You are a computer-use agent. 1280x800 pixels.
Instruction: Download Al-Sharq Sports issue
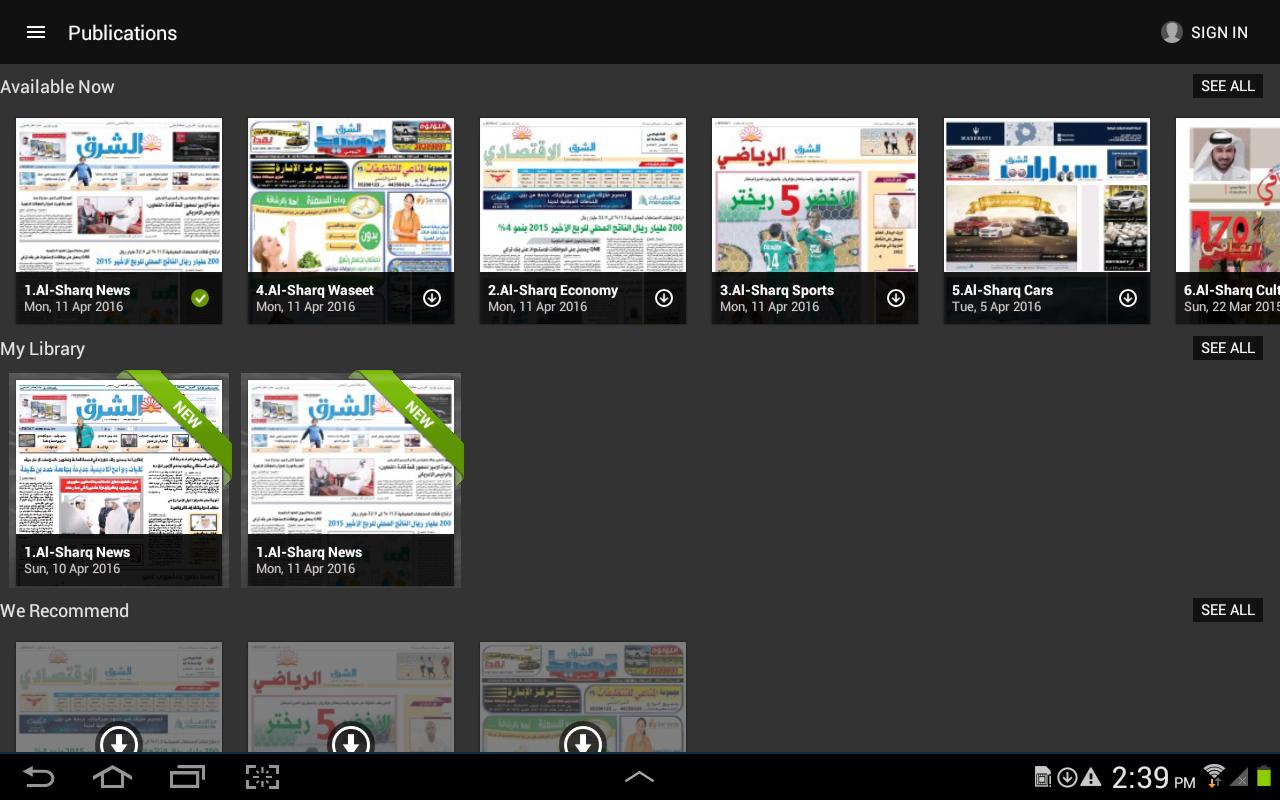point(896,298)
